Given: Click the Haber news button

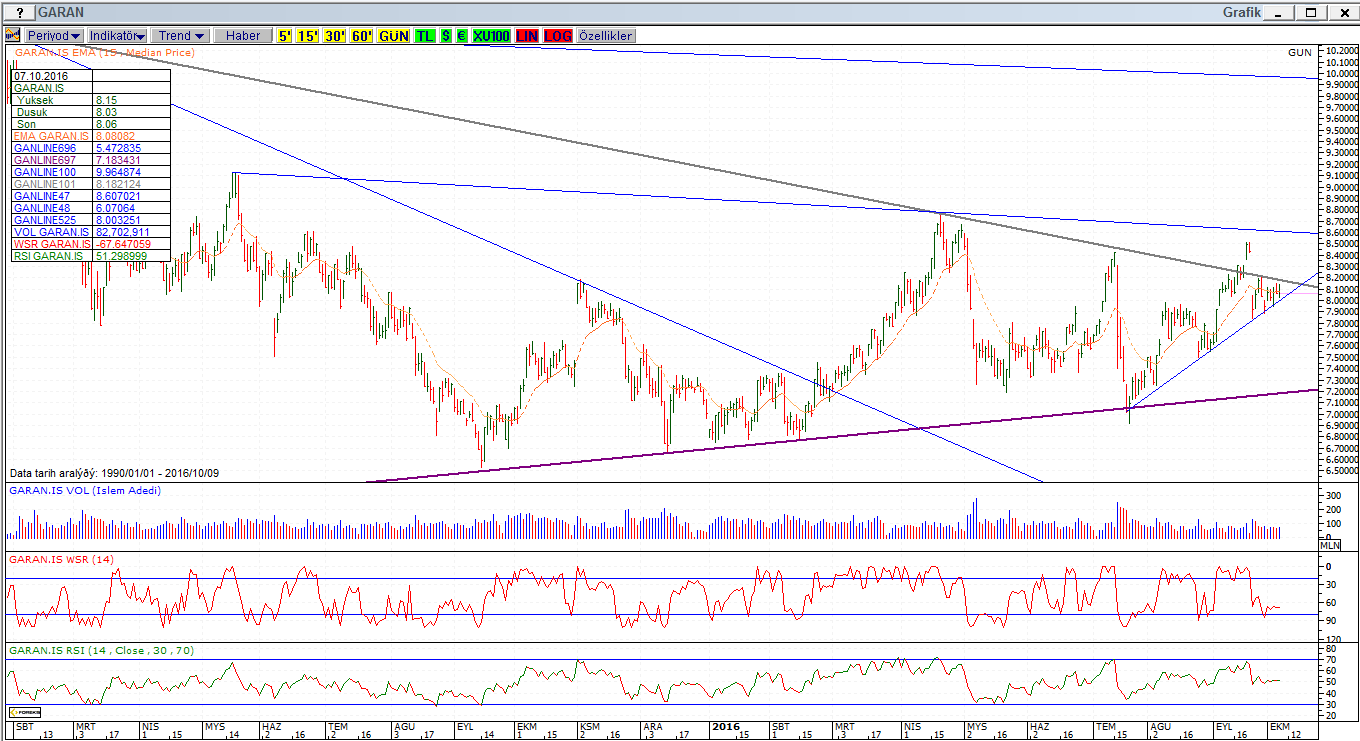Looking at the screenshot, I should tap(243, 35).
